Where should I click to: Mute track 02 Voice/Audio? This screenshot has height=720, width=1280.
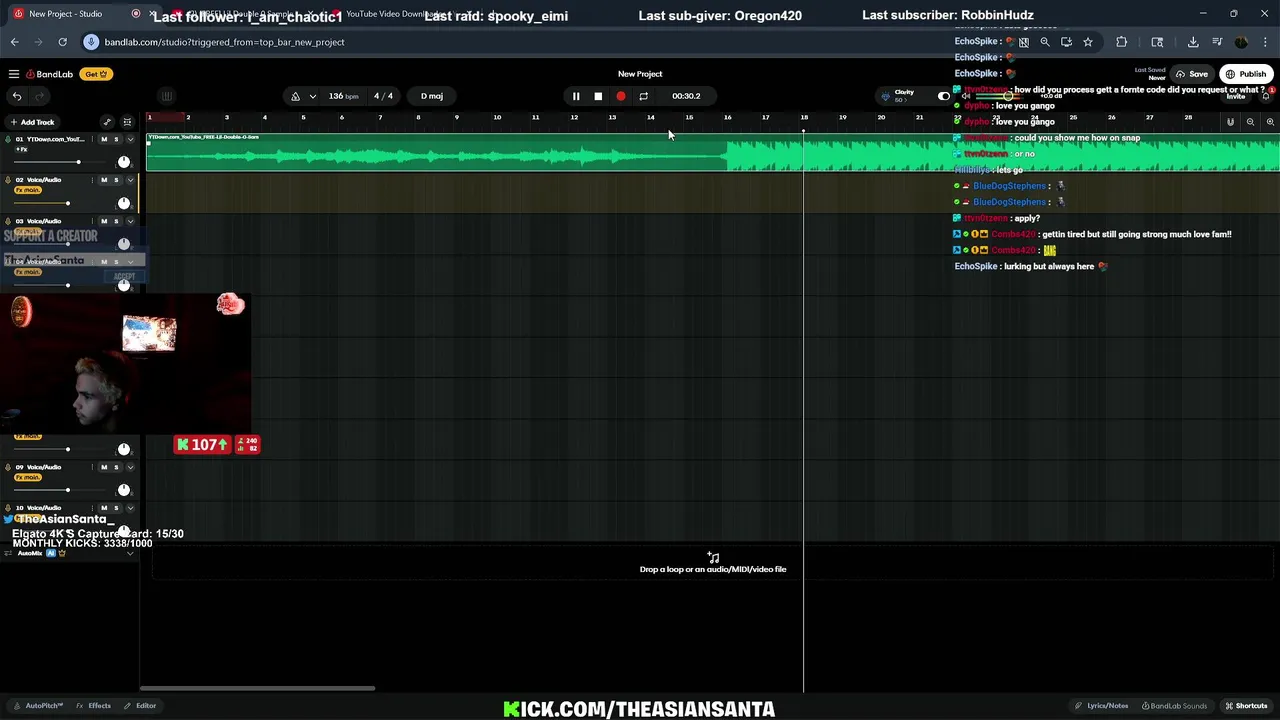pyautogui.click(x=104, y=180)
